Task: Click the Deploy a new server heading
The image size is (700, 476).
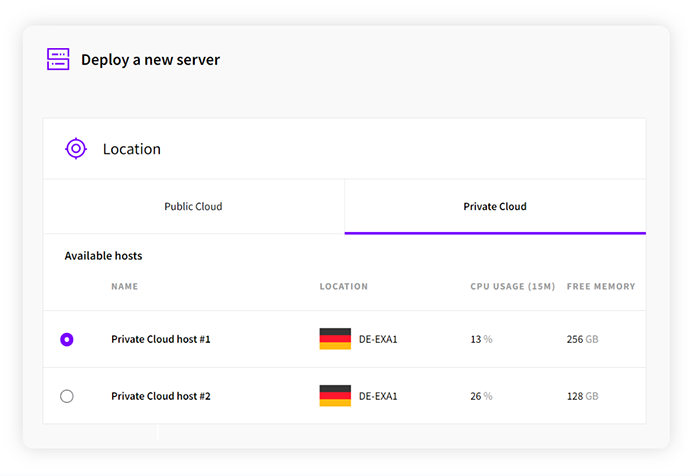Action: [x=150, y=59]
